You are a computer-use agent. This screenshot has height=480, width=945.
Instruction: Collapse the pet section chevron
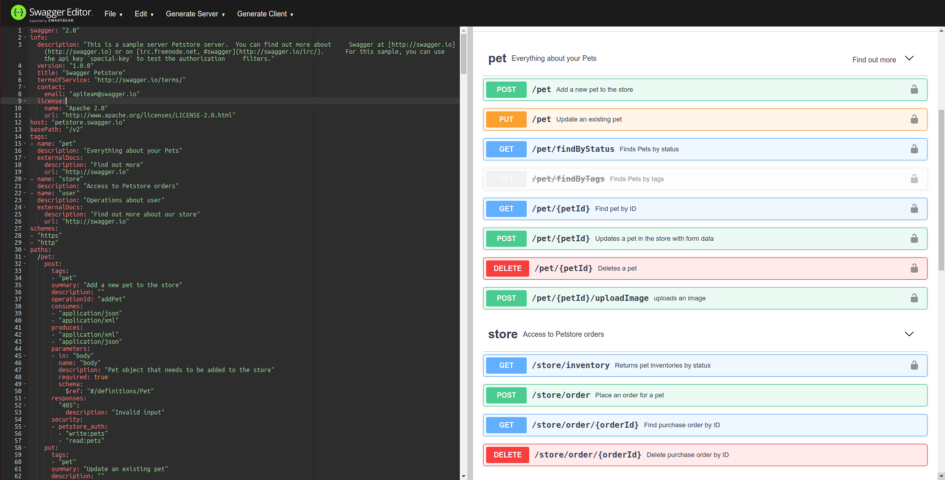click(x=909, y=58)
